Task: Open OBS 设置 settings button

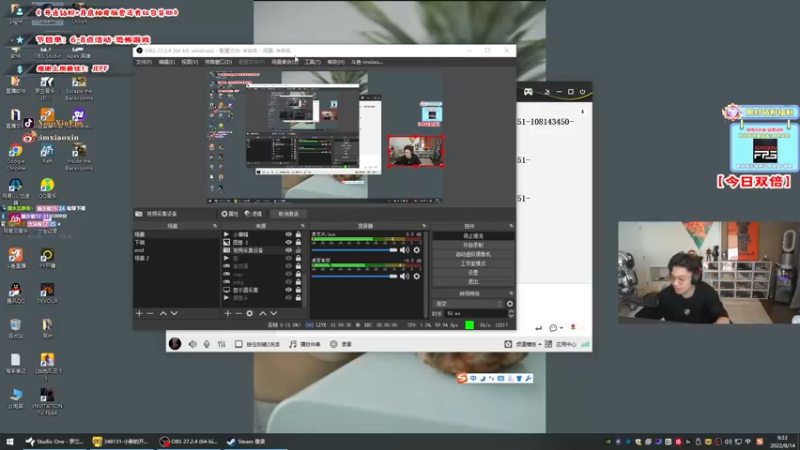Action: [473, 273]
